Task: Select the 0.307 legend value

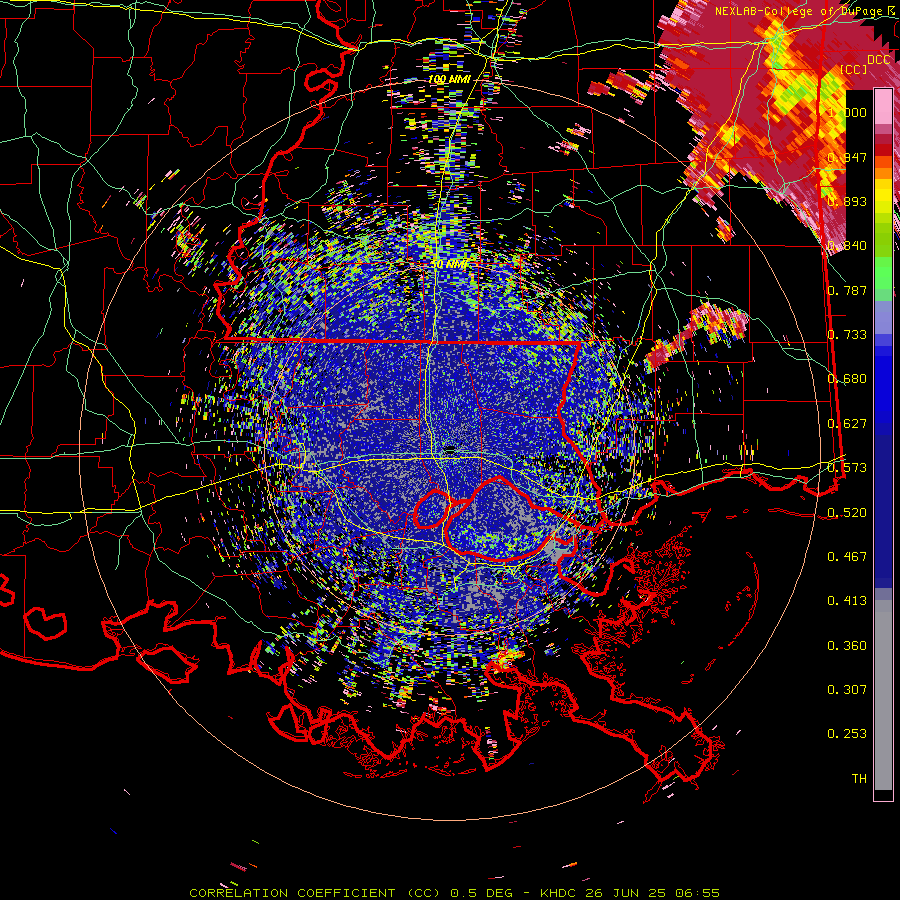Action: [x=847, y=690]
